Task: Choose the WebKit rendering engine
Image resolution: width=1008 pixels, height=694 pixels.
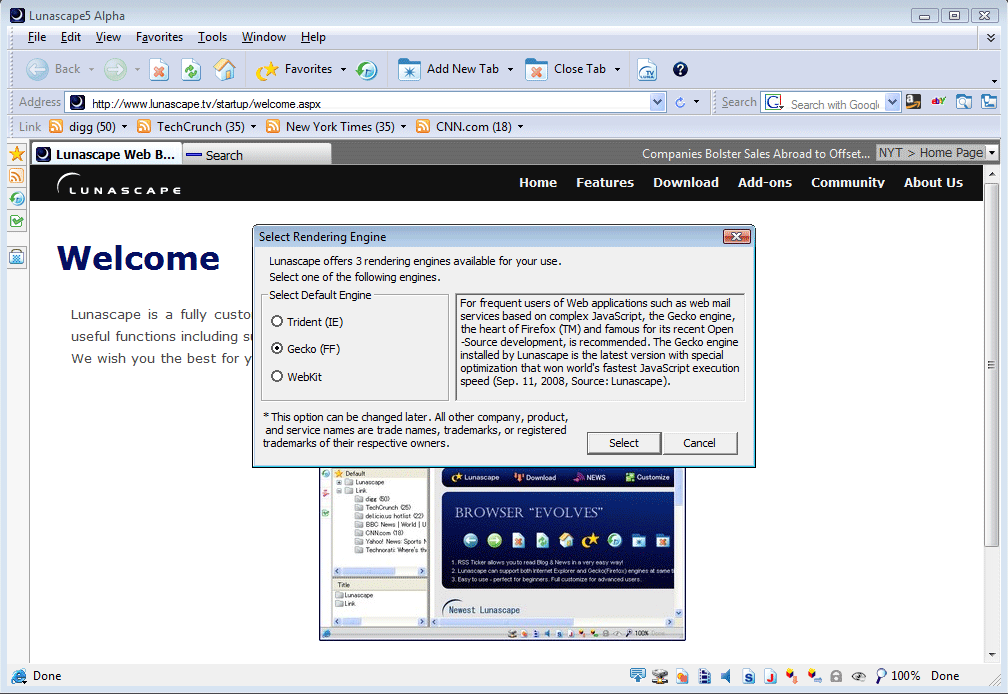Action: [277, 377]
